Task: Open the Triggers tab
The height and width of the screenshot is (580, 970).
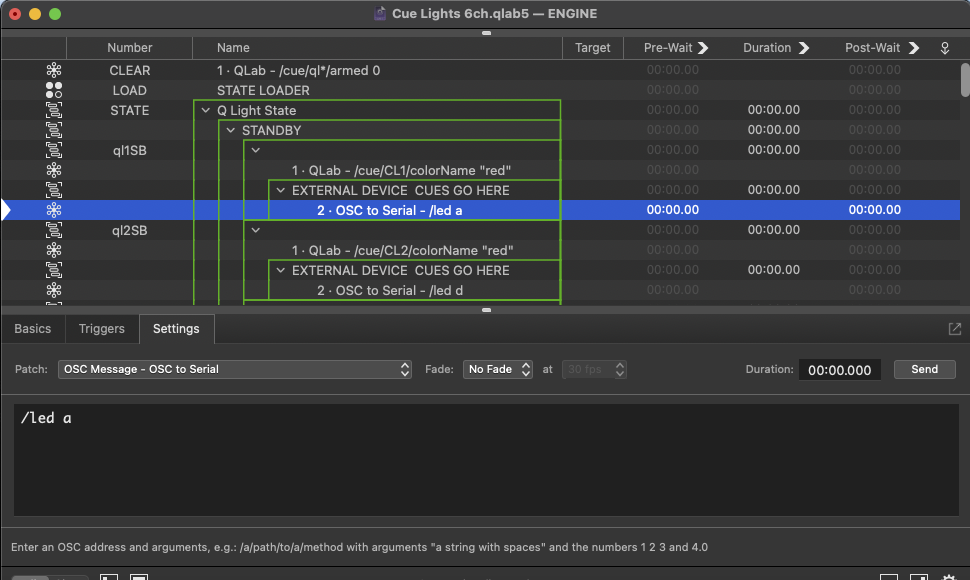Action: point(102,328)
